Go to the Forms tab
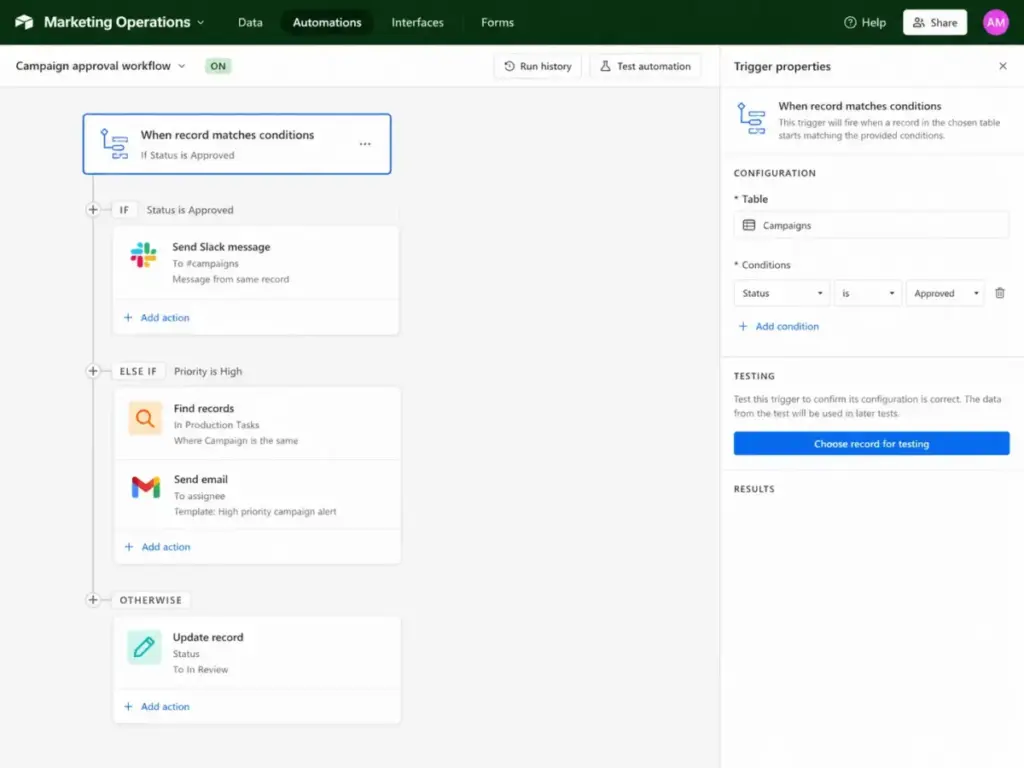This screenshot has height=768, width=1024. pyautogui.click(x=497, y=22)
